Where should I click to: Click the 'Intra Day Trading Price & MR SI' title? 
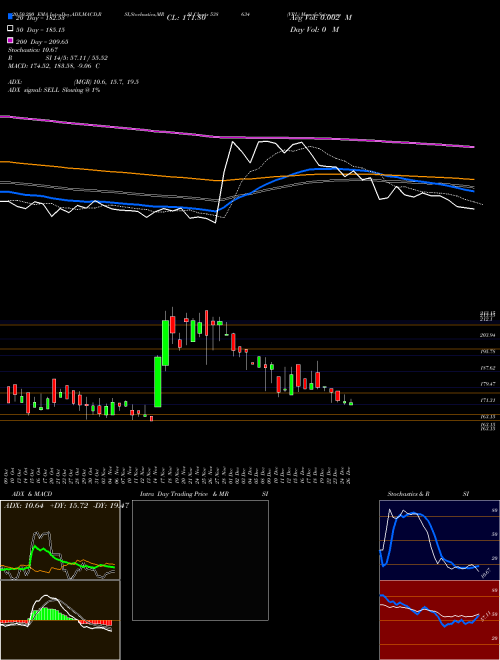point(204,494)
